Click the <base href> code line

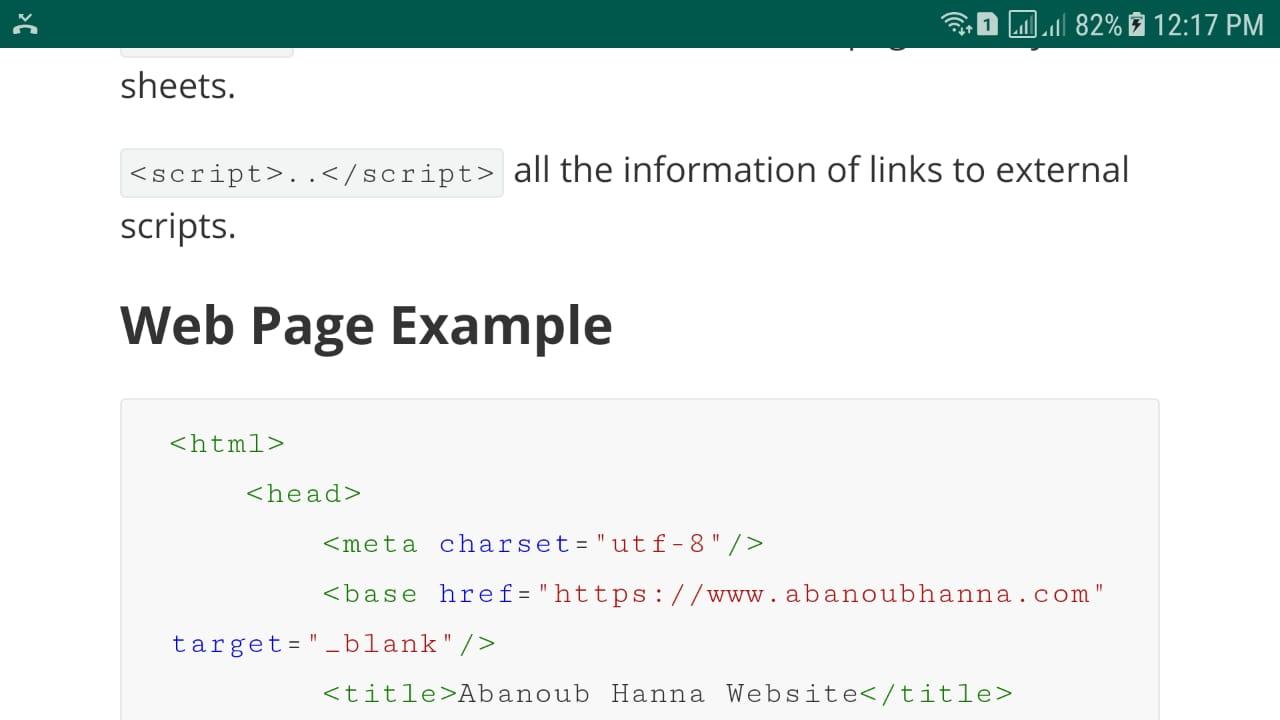[714, 593]
